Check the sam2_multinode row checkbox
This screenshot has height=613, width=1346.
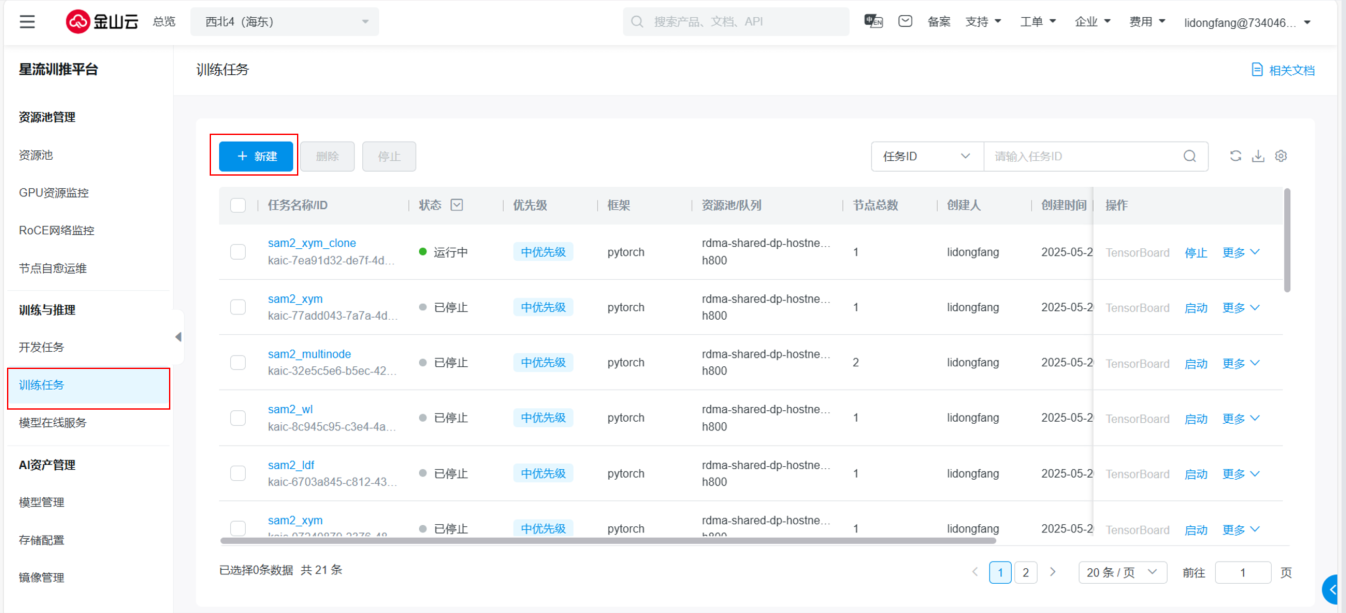pos(238,363)
